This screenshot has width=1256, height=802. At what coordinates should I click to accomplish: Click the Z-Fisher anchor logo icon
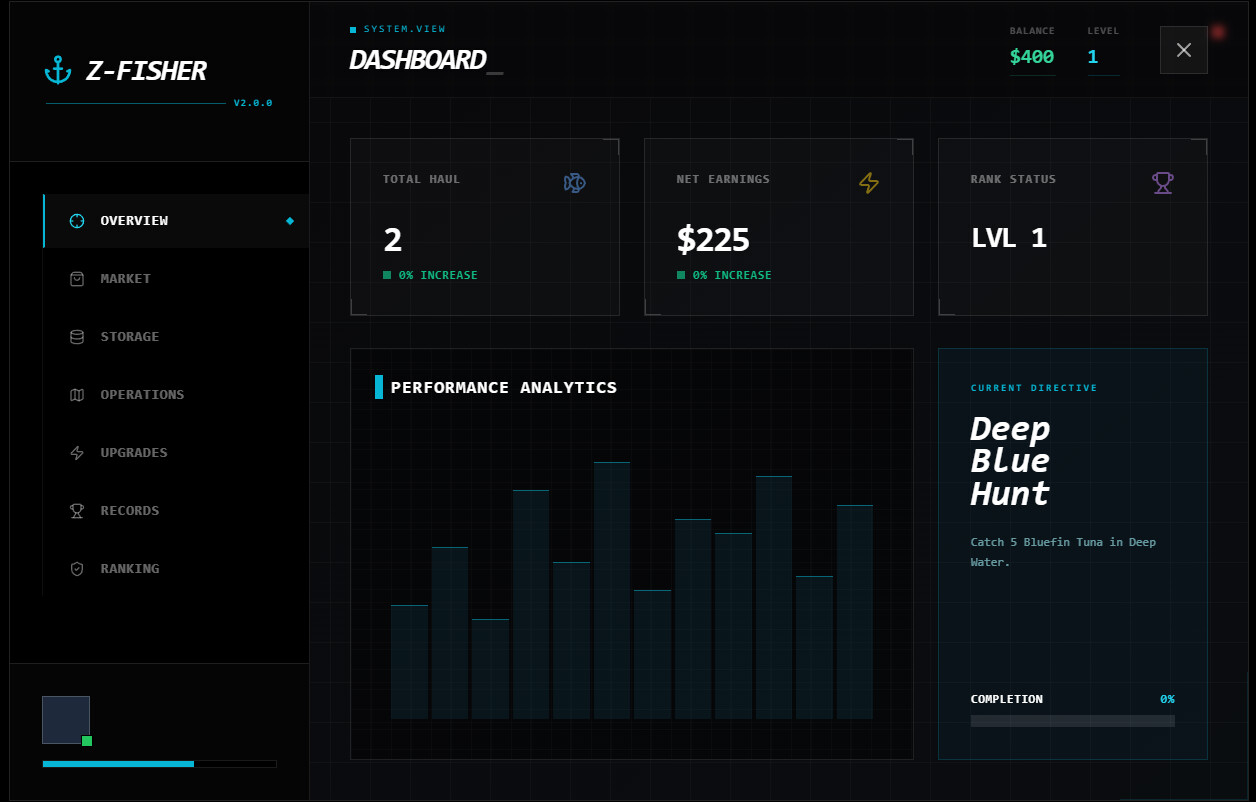point(59,70)
